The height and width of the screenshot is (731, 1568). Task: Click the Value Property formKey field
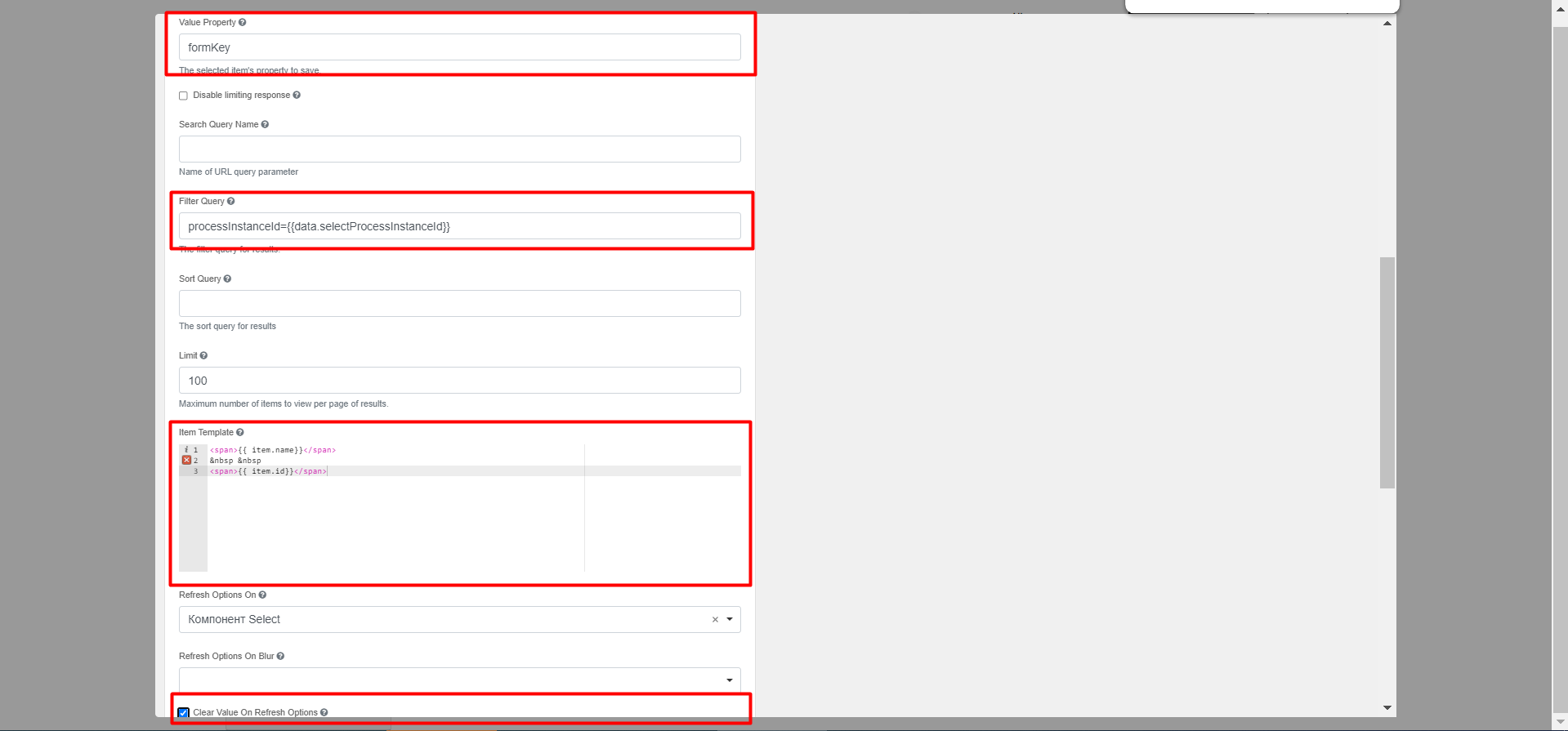pos(459,47)
